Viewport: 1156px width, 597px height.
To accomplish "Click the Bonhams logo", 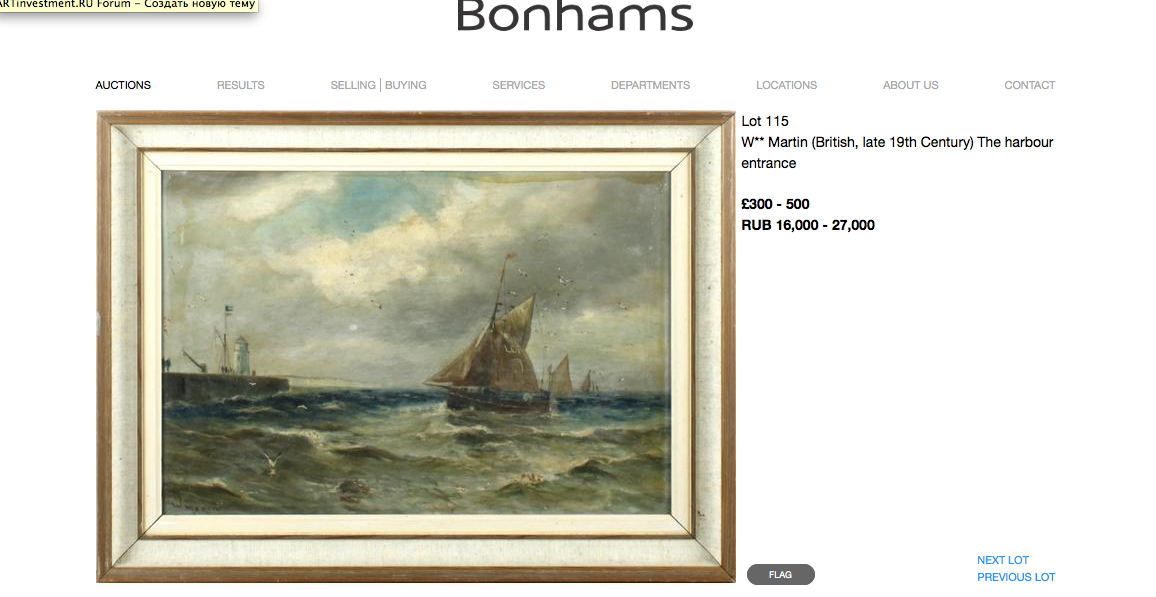I will [575, 16].
